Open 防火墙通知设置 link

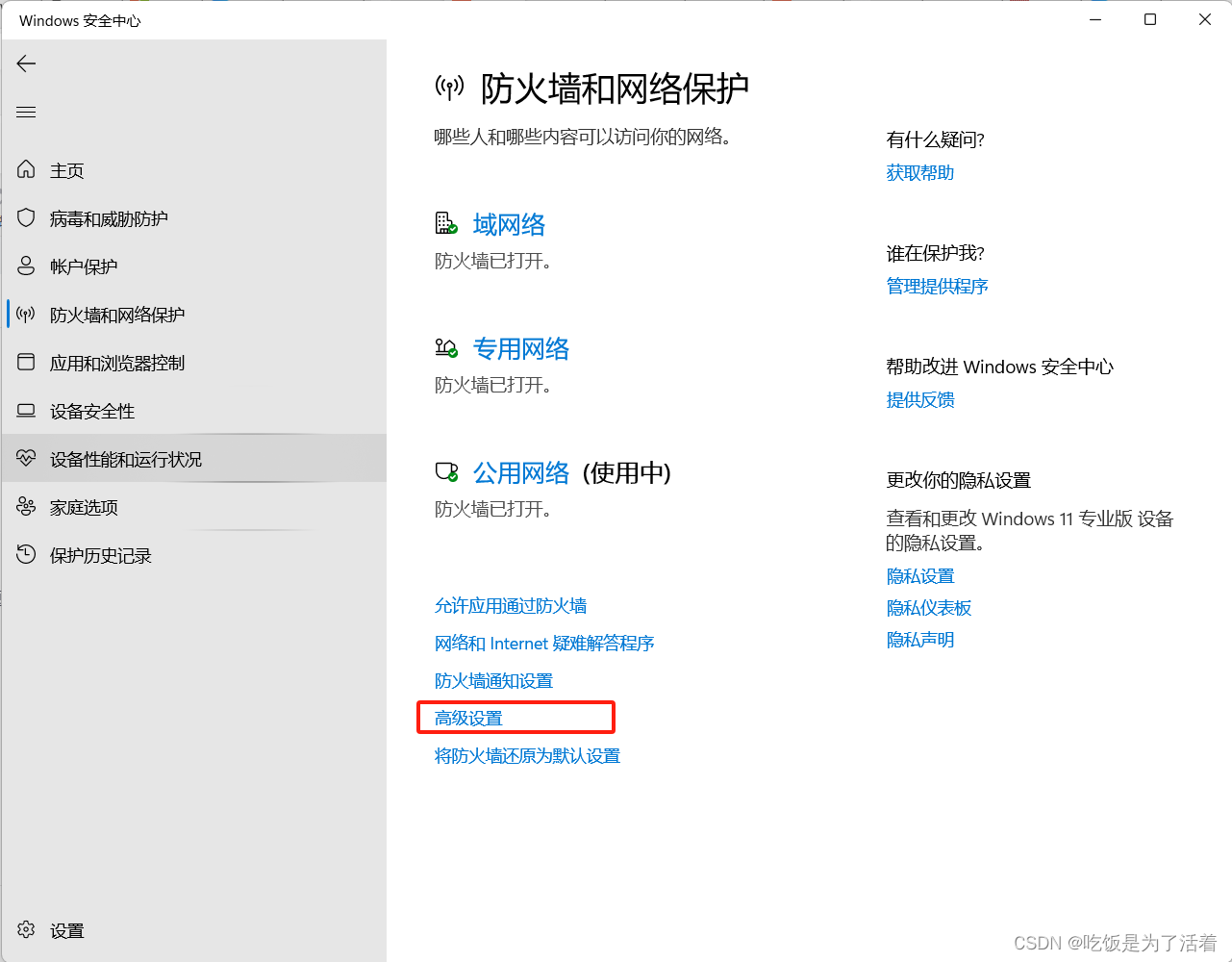[x=493, y=680]
